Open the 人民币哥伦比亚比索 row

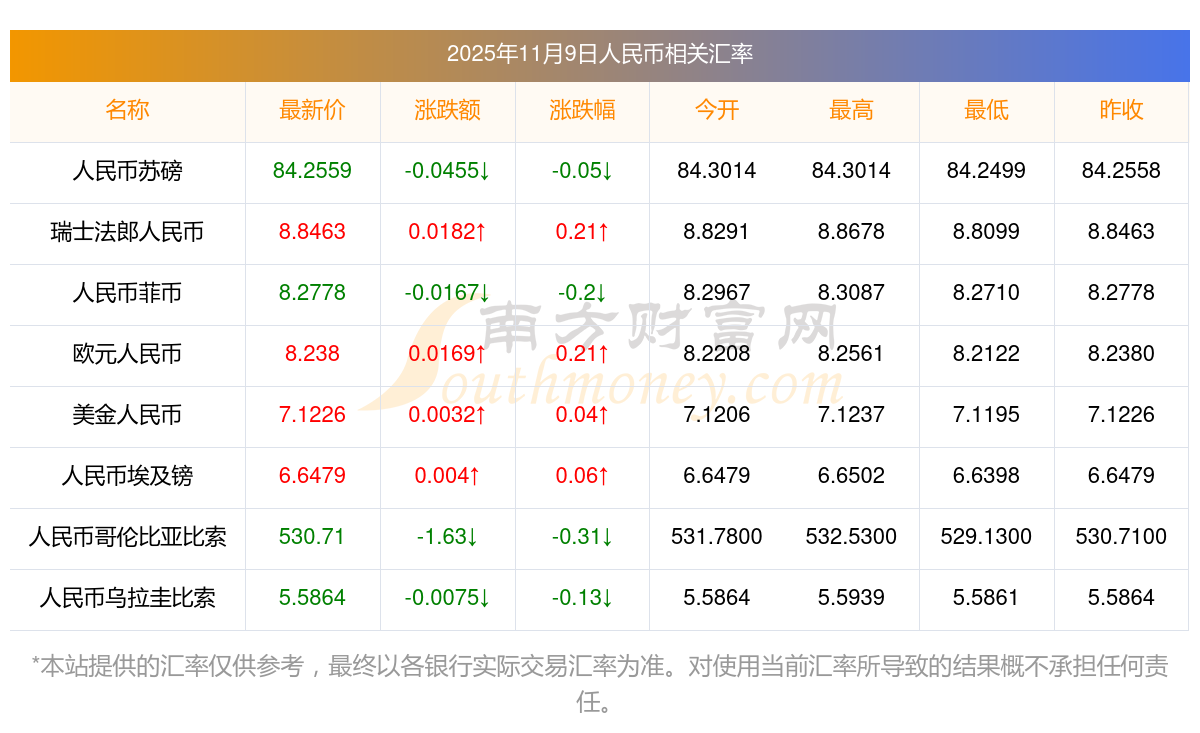point(127,537)
